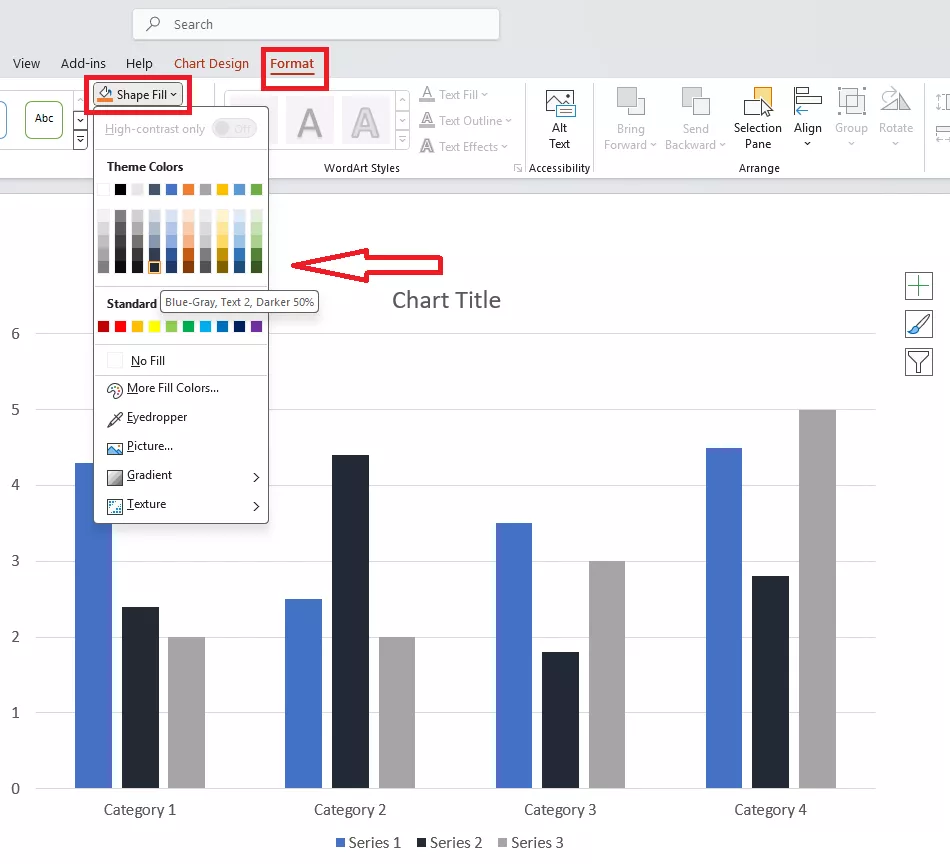Select Category 3 blue Series 1 bar
Screen dimensions: 950x864
click(x=514, y=656)
